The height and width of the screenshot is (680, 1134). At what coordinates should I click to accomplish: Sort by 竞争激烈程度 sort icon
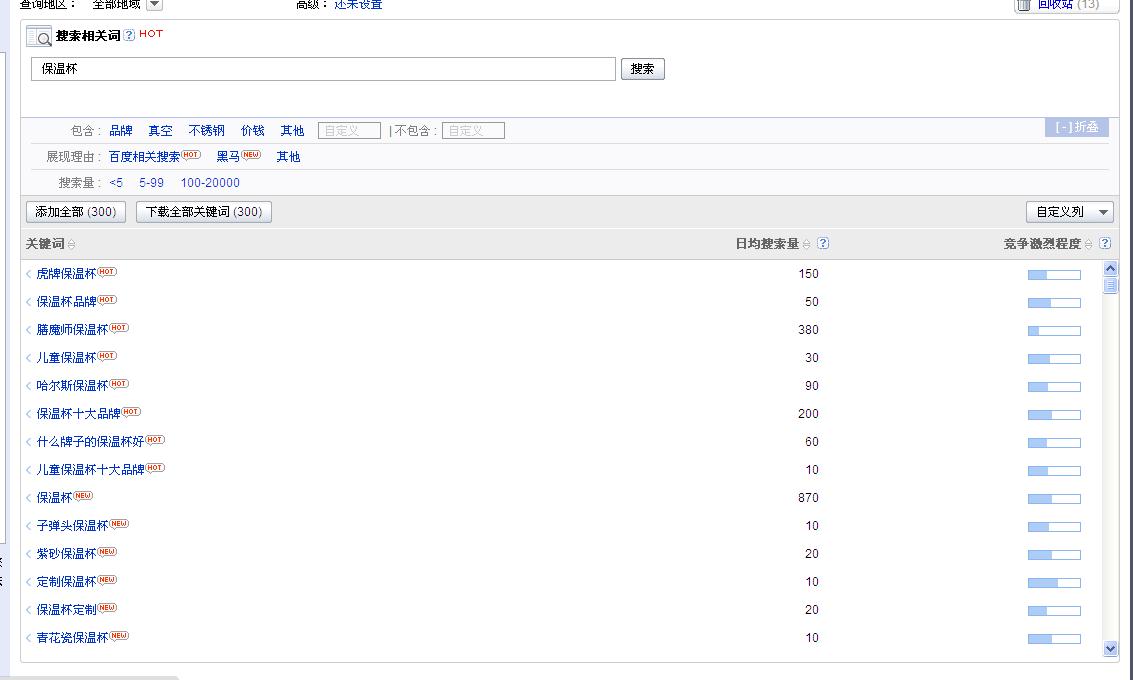(1089, 244)
